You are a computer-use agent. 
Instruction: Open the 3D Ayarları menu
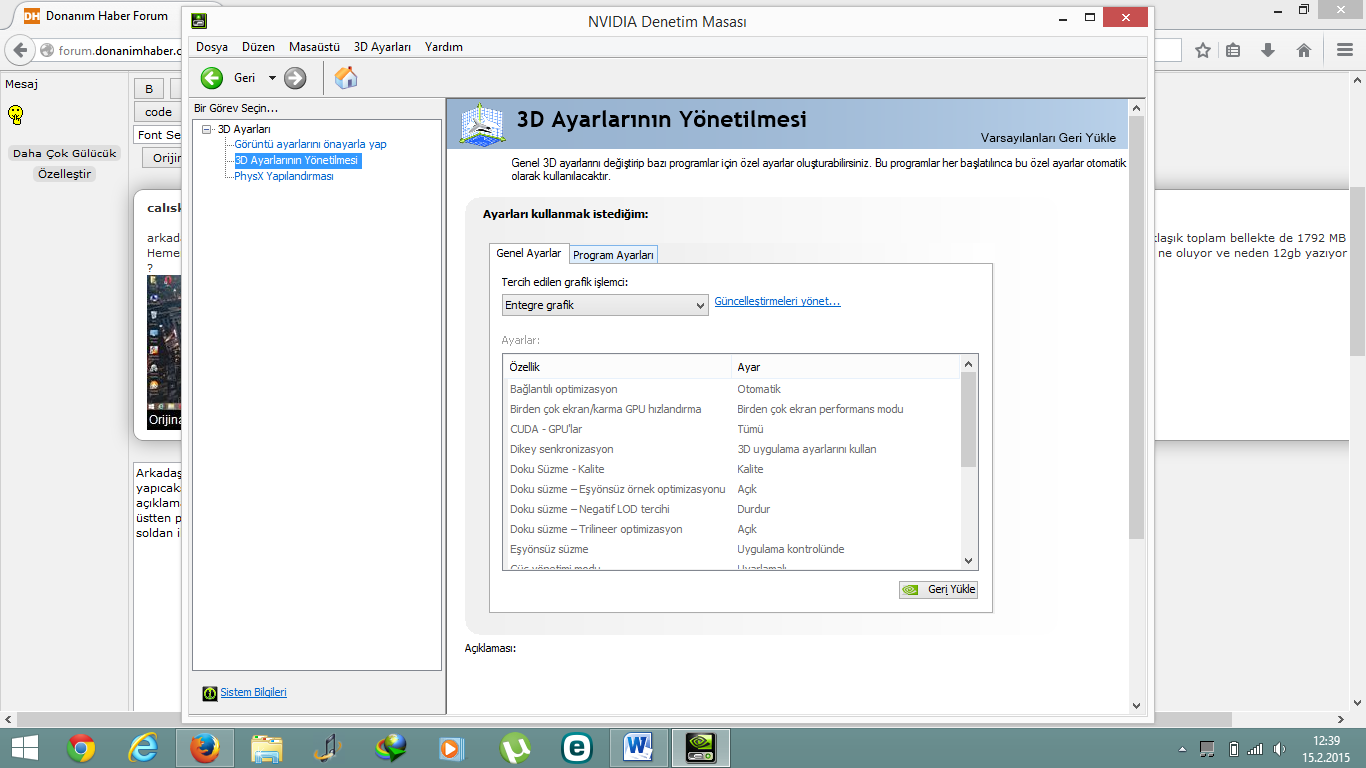382,47
